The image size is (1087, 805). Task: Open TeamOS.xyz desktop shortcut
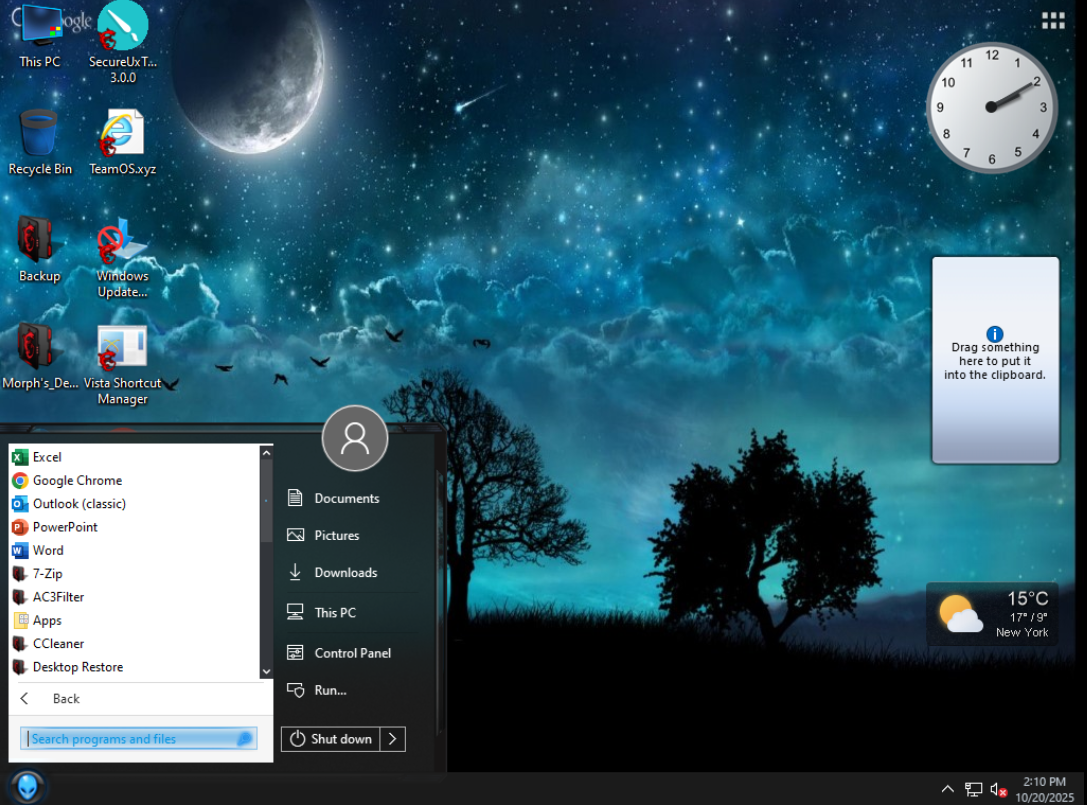click(x=123, y=142)
